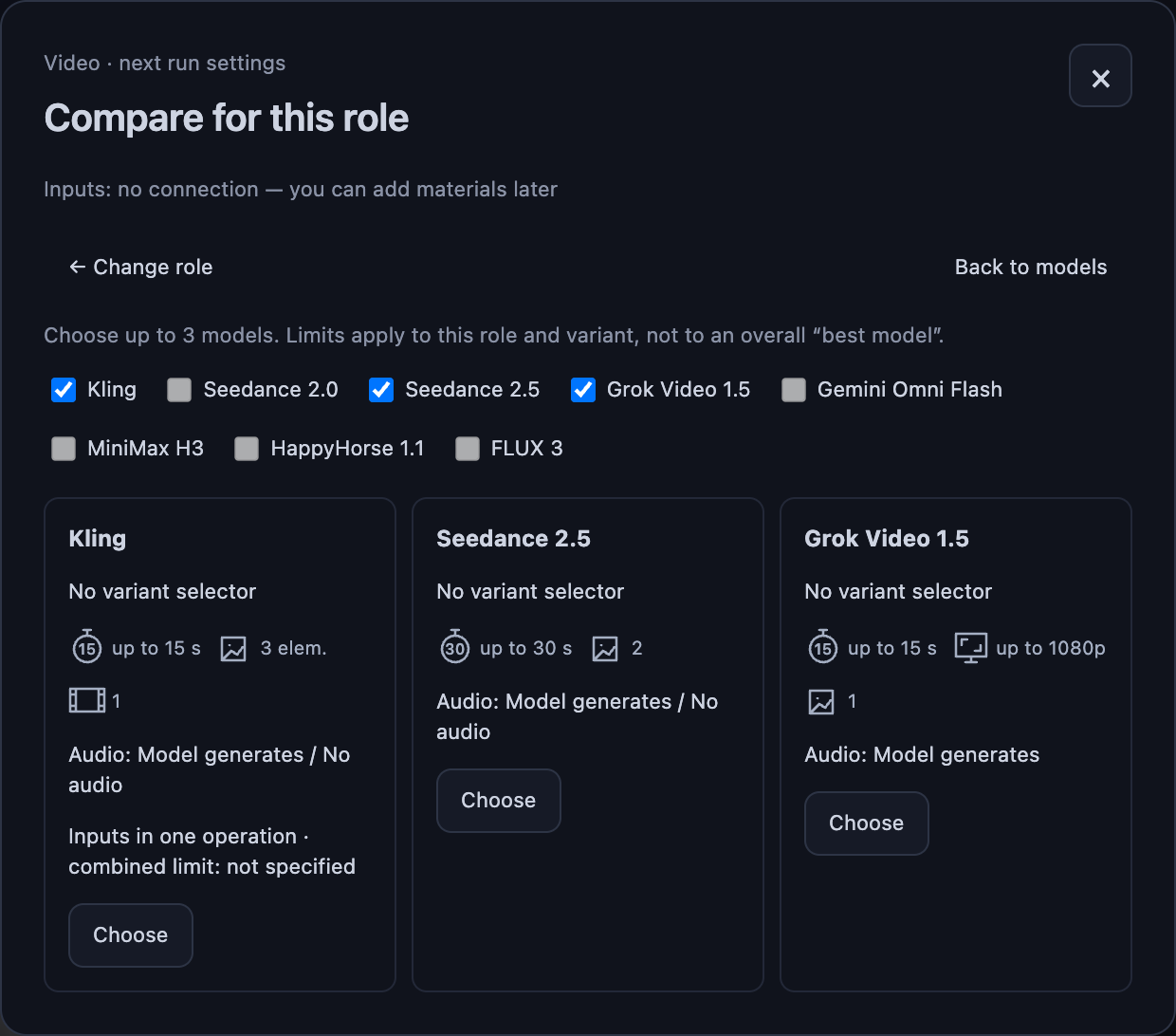Click the 'up to 1080p' text
The width and height of the screenshot is (1176, 1036).
pos(1051,649)
